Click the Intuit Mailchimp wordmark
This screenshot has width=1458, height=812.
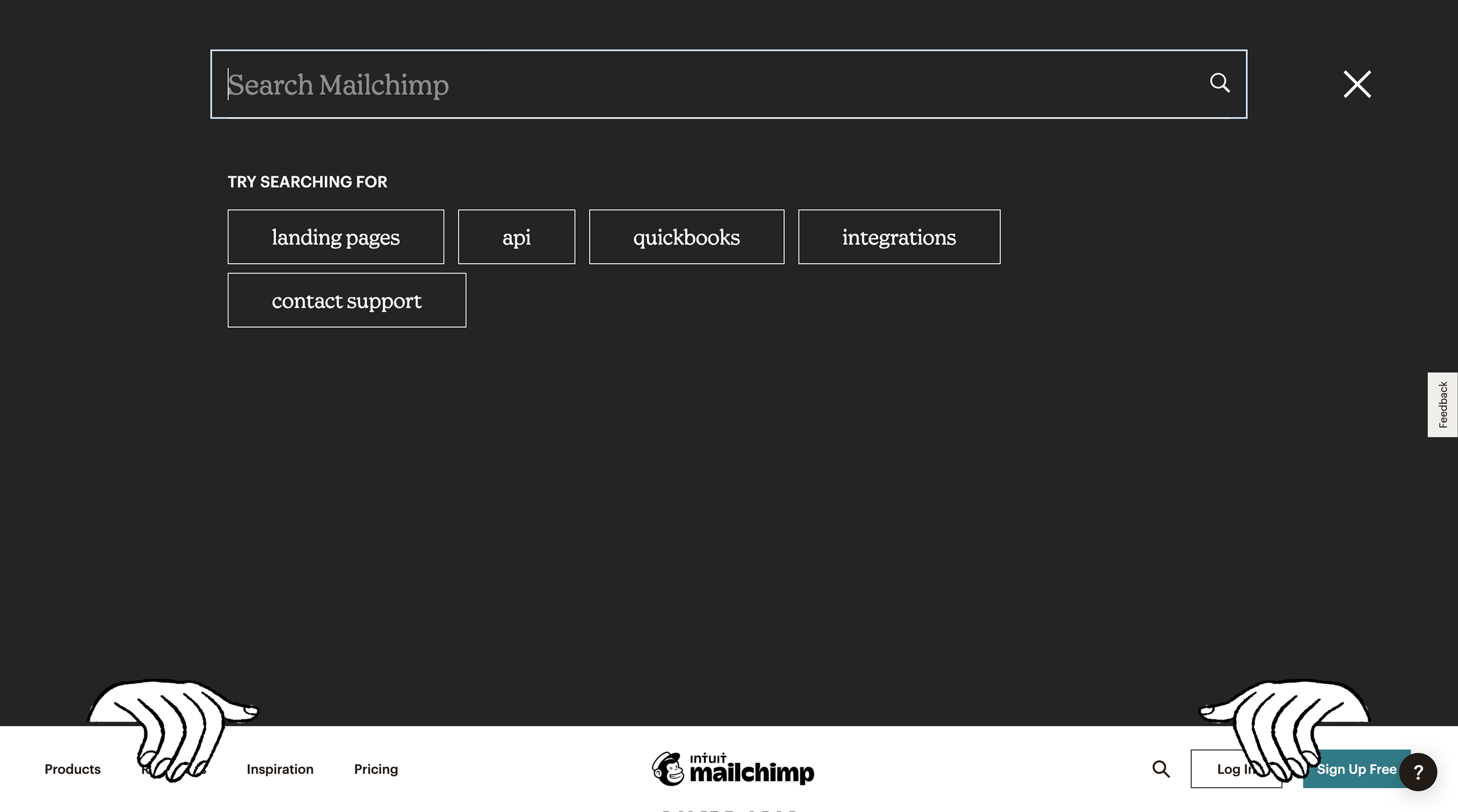[x=751, y=769]
